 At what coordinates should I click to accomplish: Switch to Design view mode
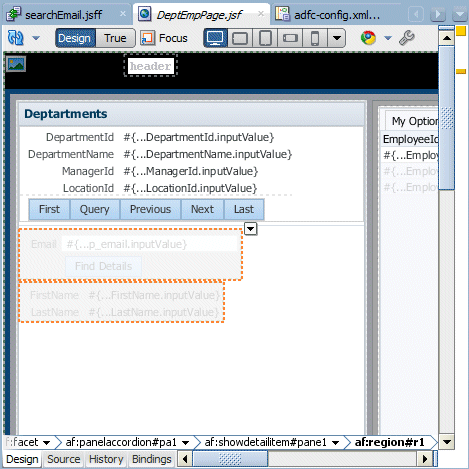tap(75, 38)
